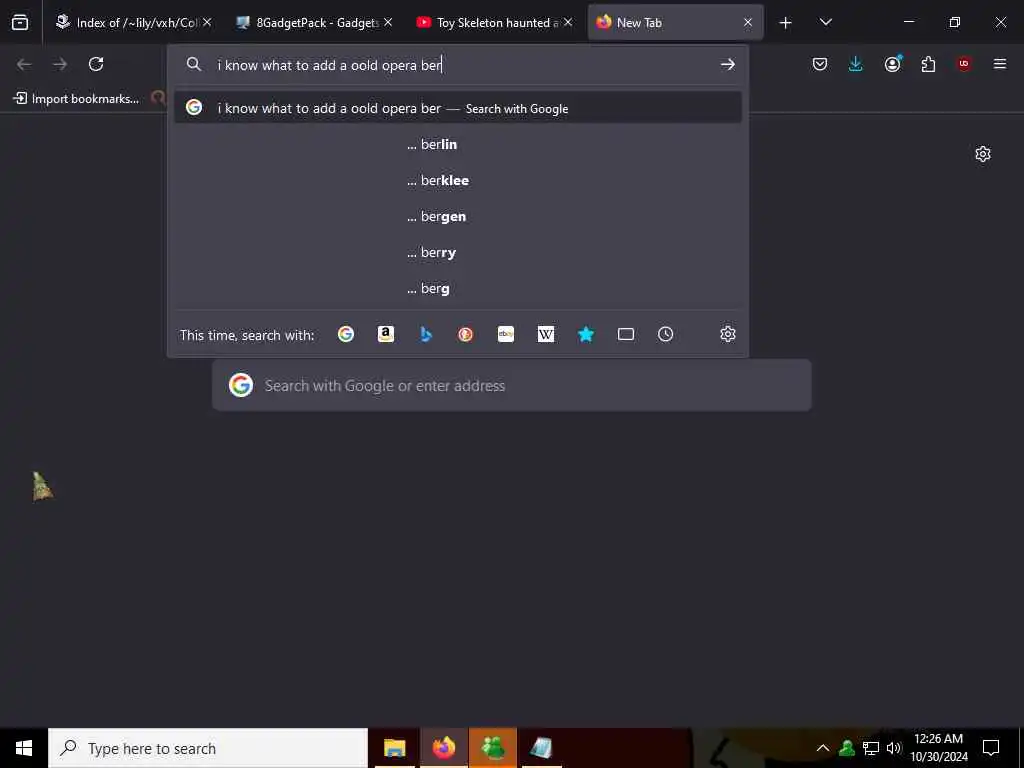1024x768 pixels.
Task: Switch to 8GadgetPack - Gadgets tab
Action: tap(307, 22)
